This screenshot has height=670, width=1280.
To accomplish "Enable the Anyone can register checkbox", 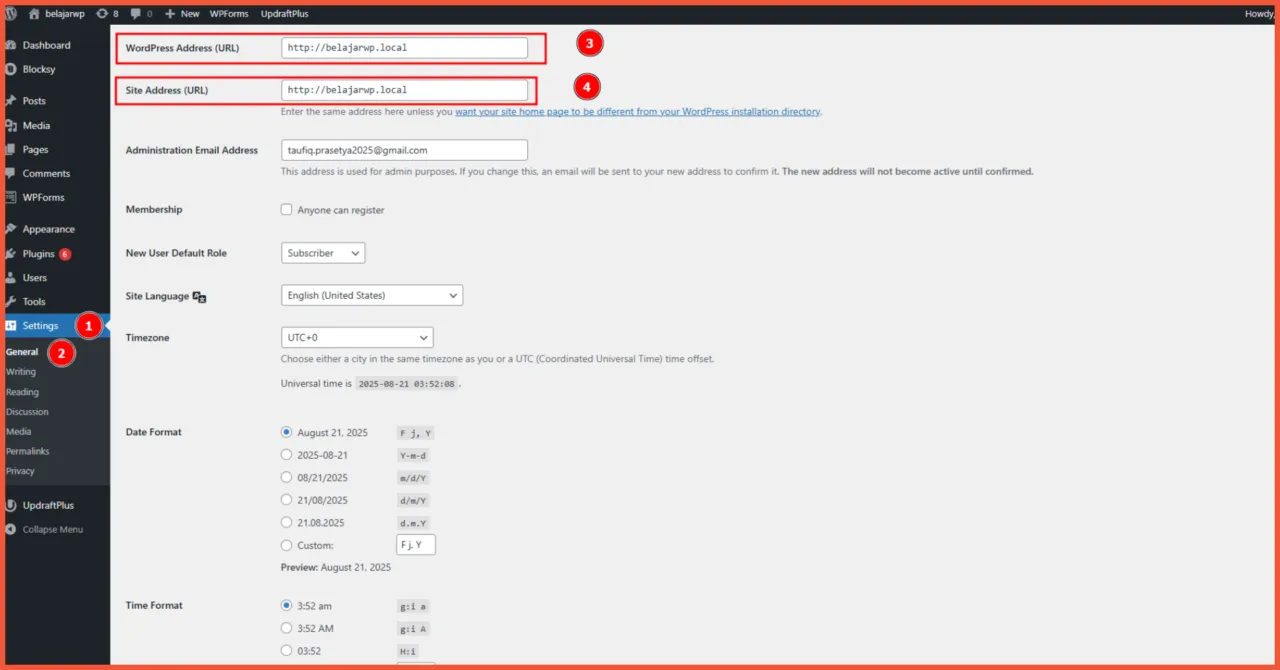I will click(x=287, y=210).
